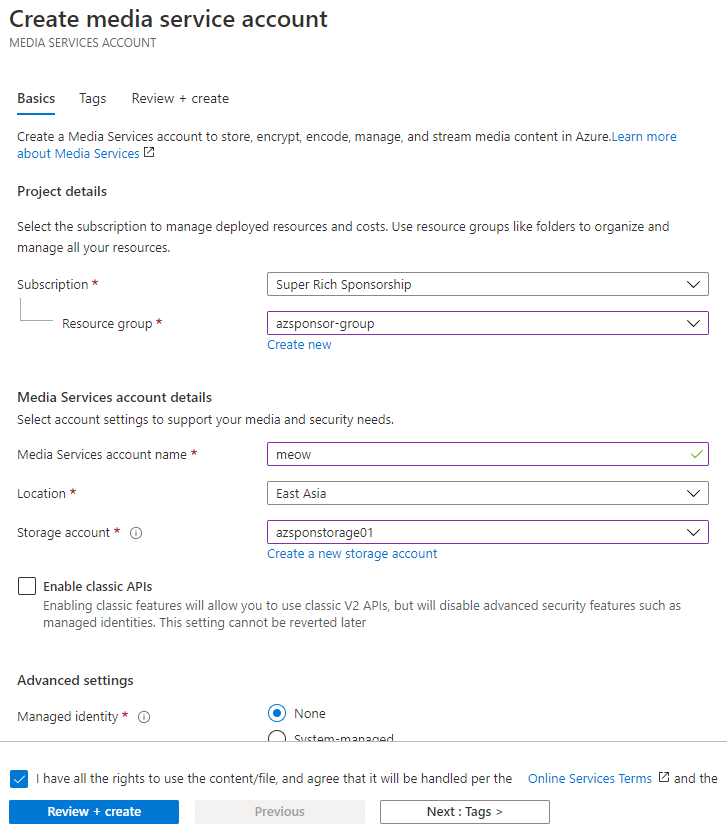The image size is (727, 838).
Task: Click the Next : Tags button
Action: (x=464, y=812)
